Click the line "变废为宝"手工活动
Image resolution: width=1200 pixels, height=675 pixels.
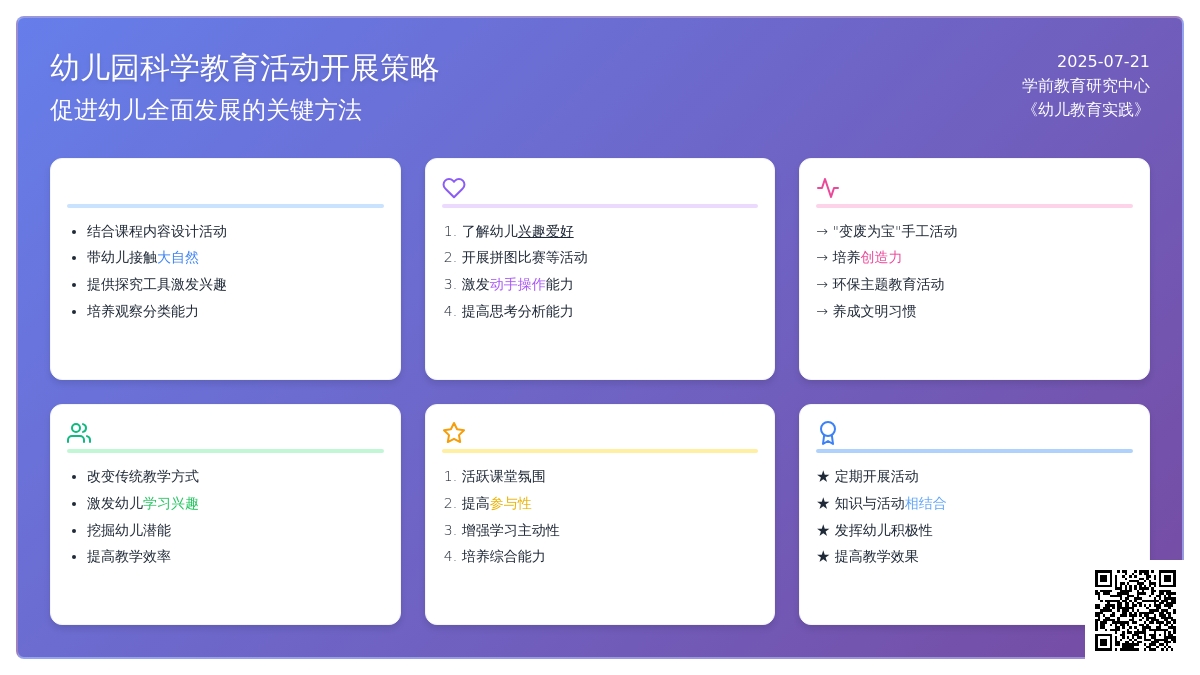point(887,231)
